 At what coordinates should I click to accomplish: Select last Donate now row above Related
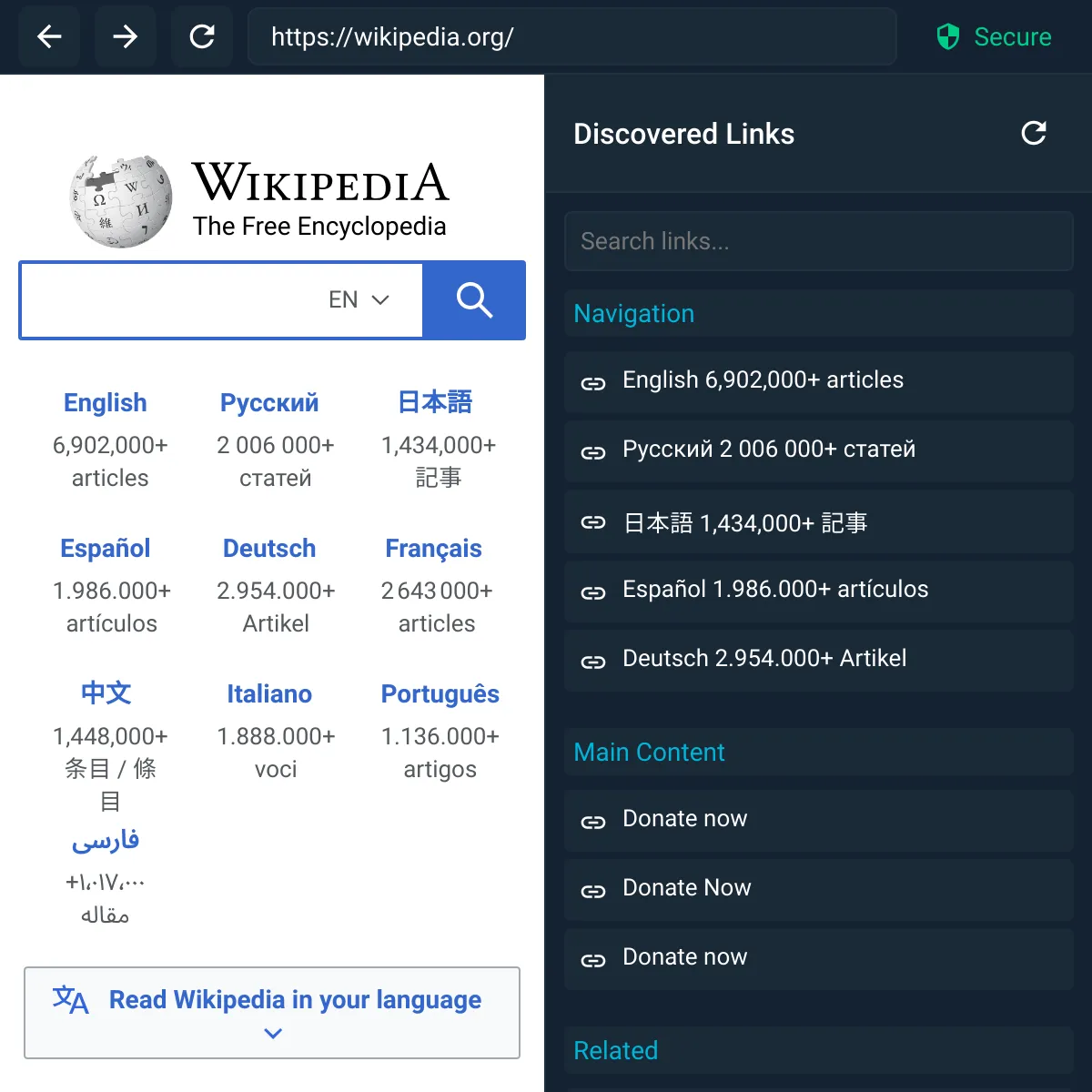(x=819, y=959)
